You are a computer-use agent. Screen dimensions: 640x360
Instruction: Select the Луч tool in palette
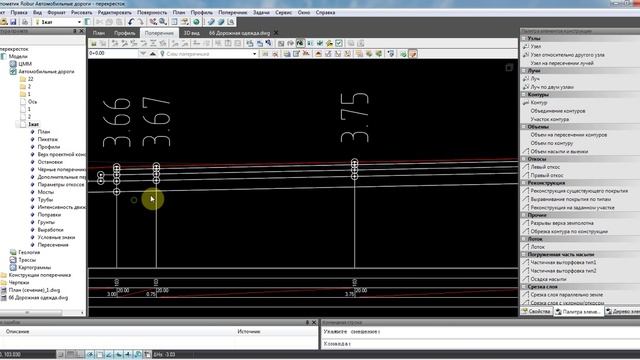point(535,78)
